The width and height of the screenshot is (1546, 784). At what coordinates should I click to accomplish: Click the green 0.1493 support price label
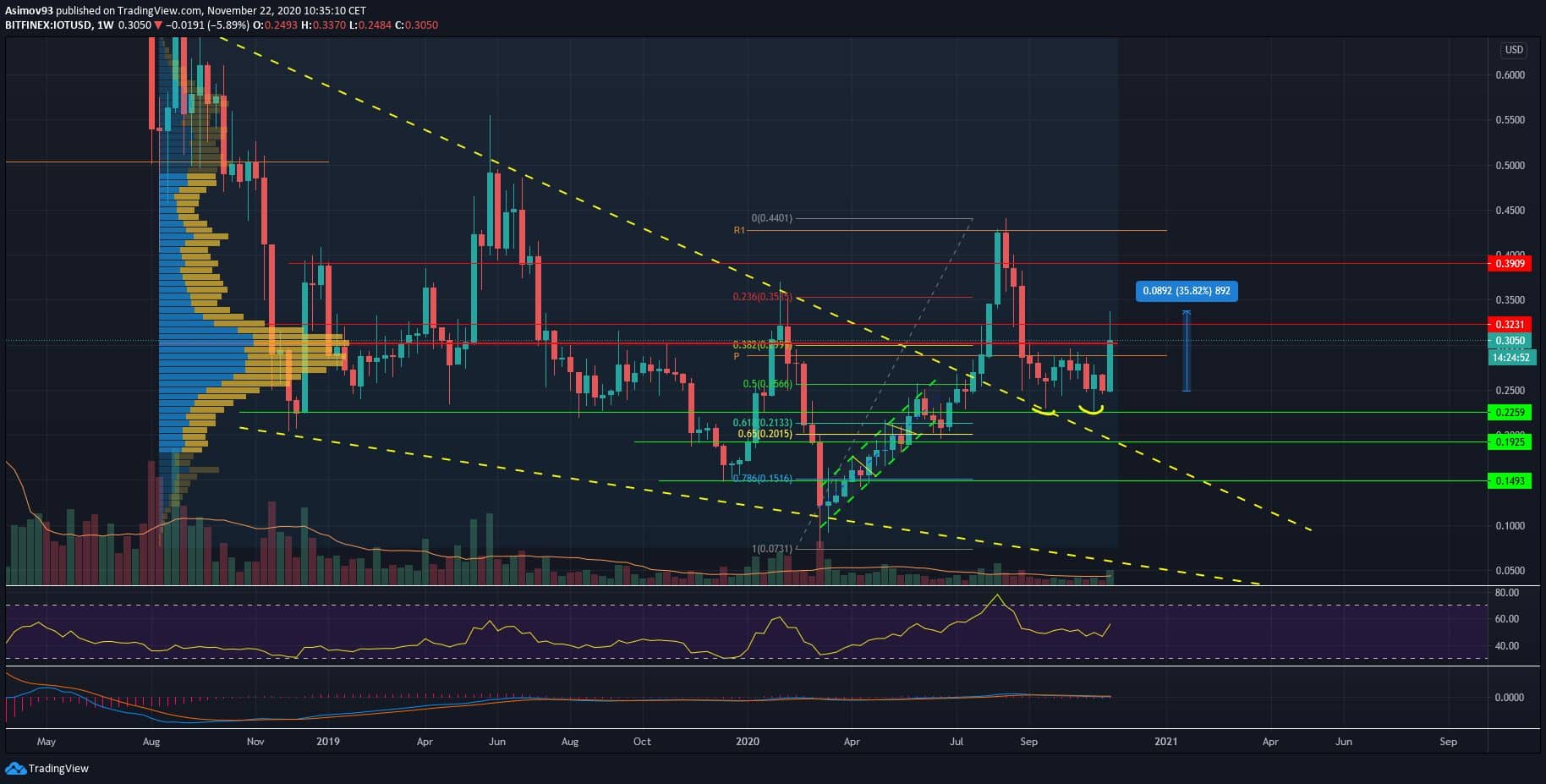[x=1509, y=481]
